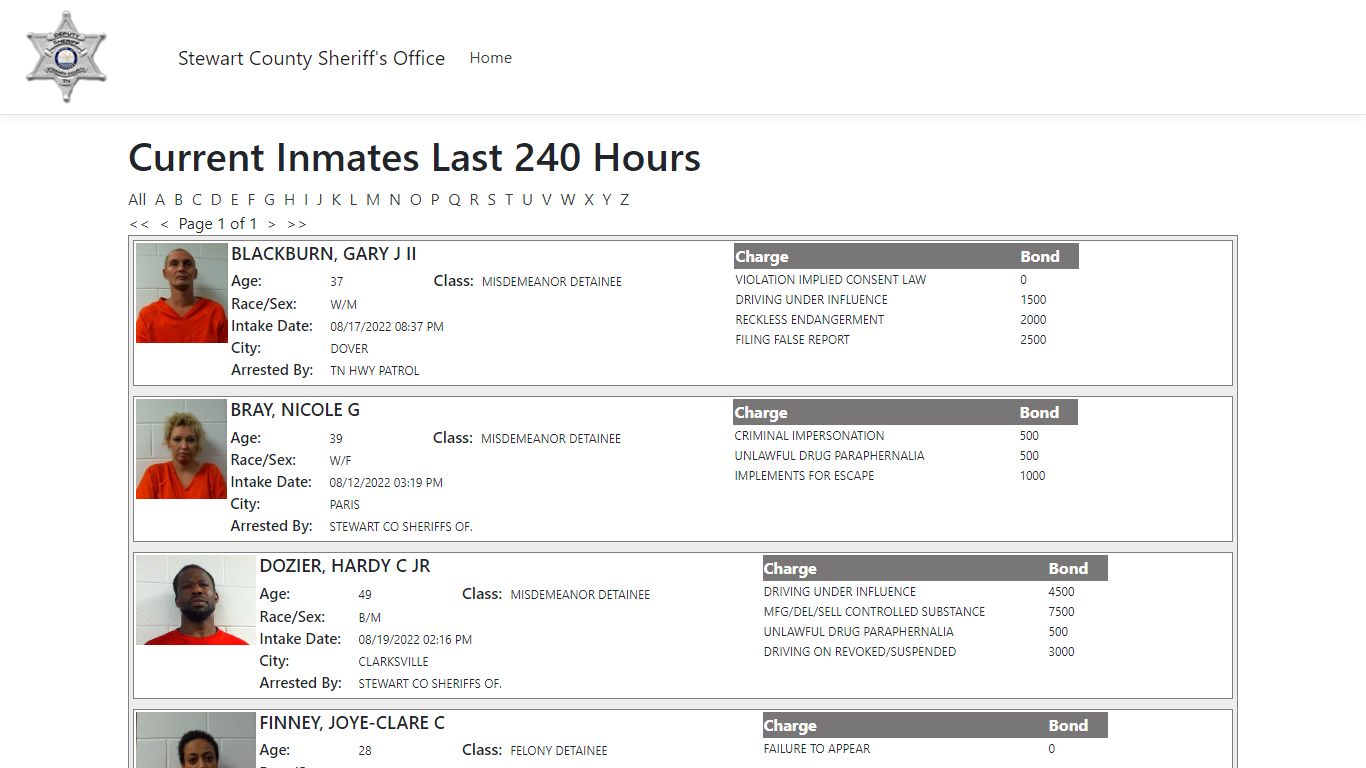The height and width of the screenshot is (768, 1366).
Task: Click the Page 1 of 1 indicator
Action: pyautogui.click(x=218, y=224)
